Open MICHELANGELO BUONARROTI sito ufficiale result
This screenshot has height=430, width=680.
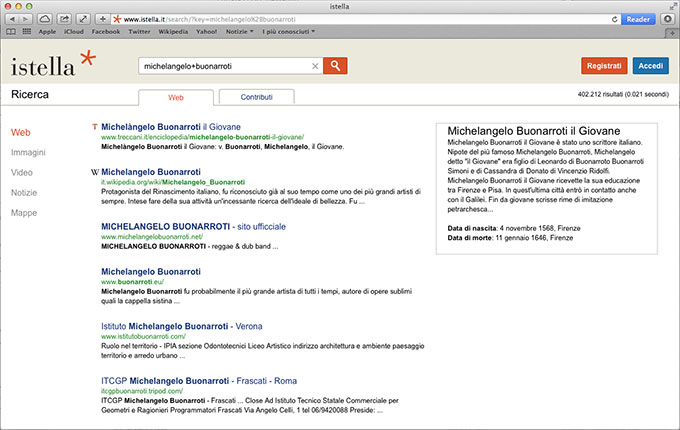click(193, 227)
